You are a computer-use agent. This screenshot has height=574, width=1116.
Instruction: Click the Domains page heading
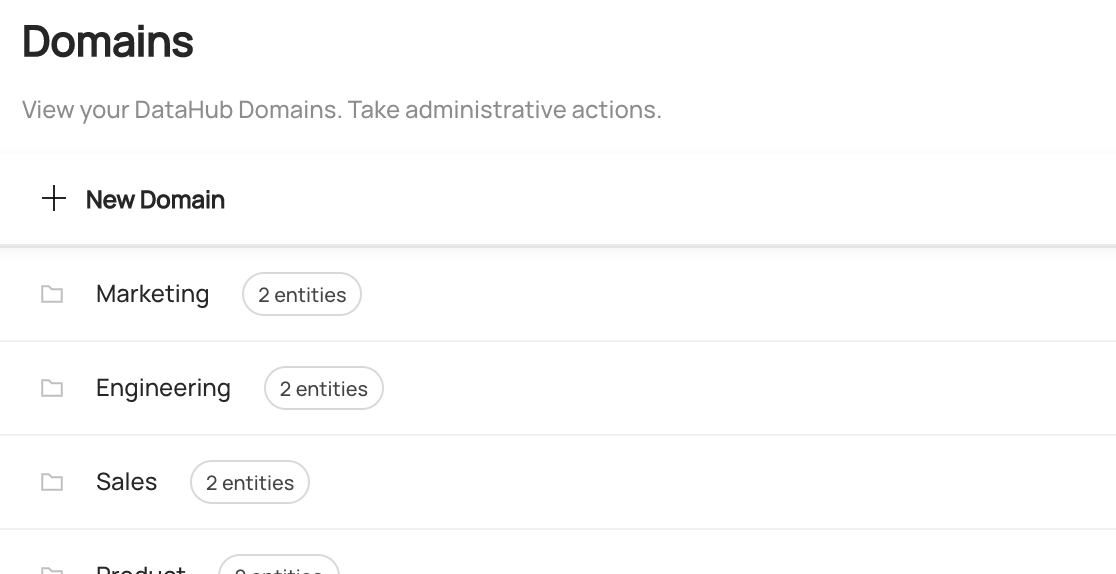(x=108, y=42)
